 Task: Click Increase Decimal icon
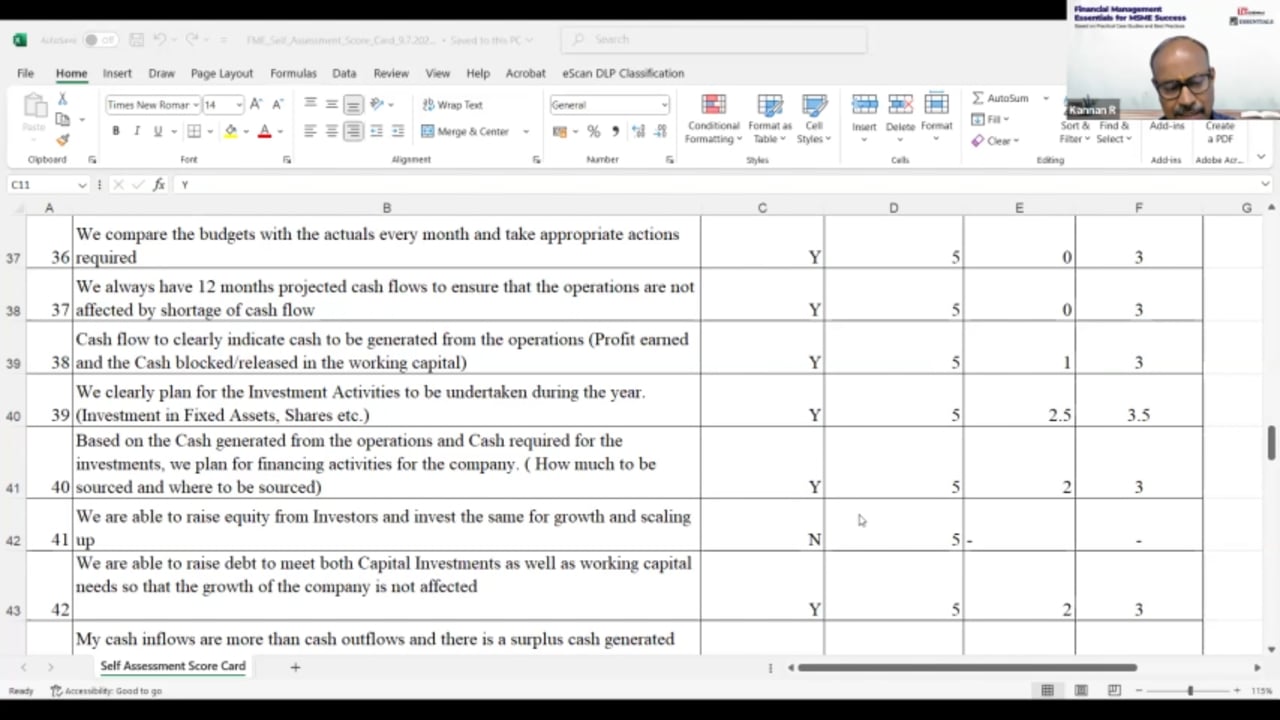point(638,131)
